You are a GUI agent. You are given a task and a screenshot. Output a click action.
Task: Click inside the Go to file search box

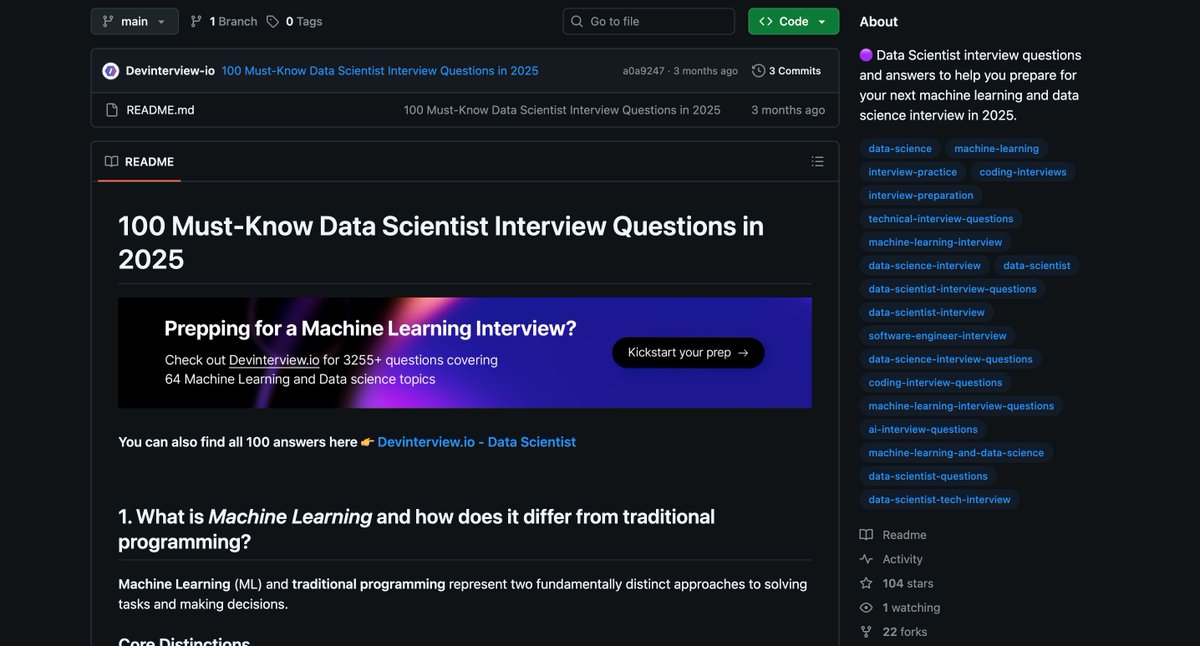[648, 20]
